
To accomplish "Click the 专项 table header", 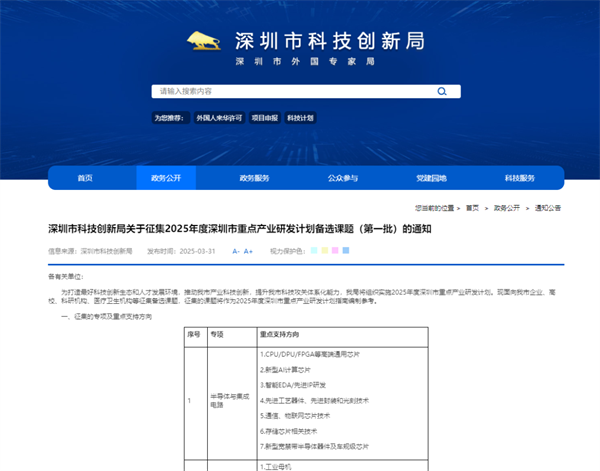I will pos(217,334).
